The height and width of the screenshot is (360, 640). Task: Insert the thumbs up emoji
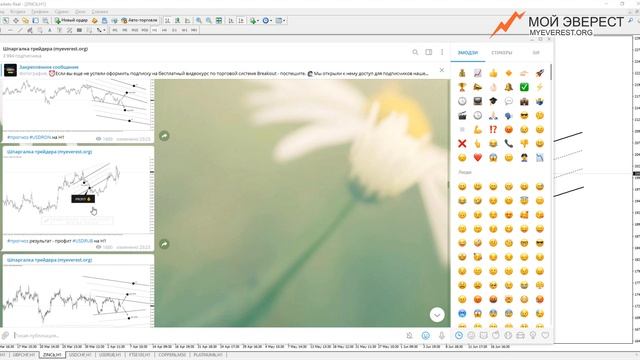pos(493,73)
